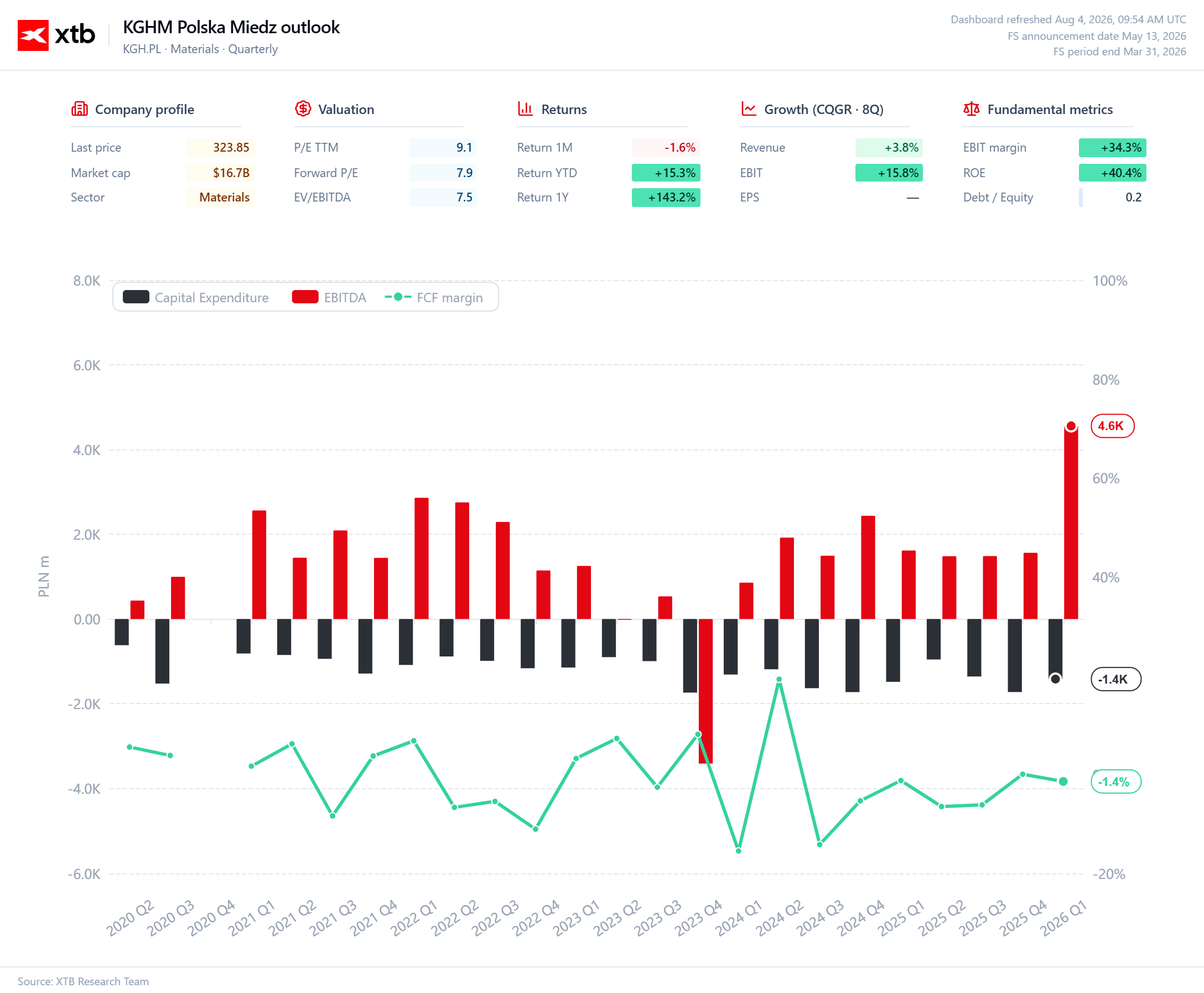
Task: Click the xtb logo
Action: pos(56,35)
